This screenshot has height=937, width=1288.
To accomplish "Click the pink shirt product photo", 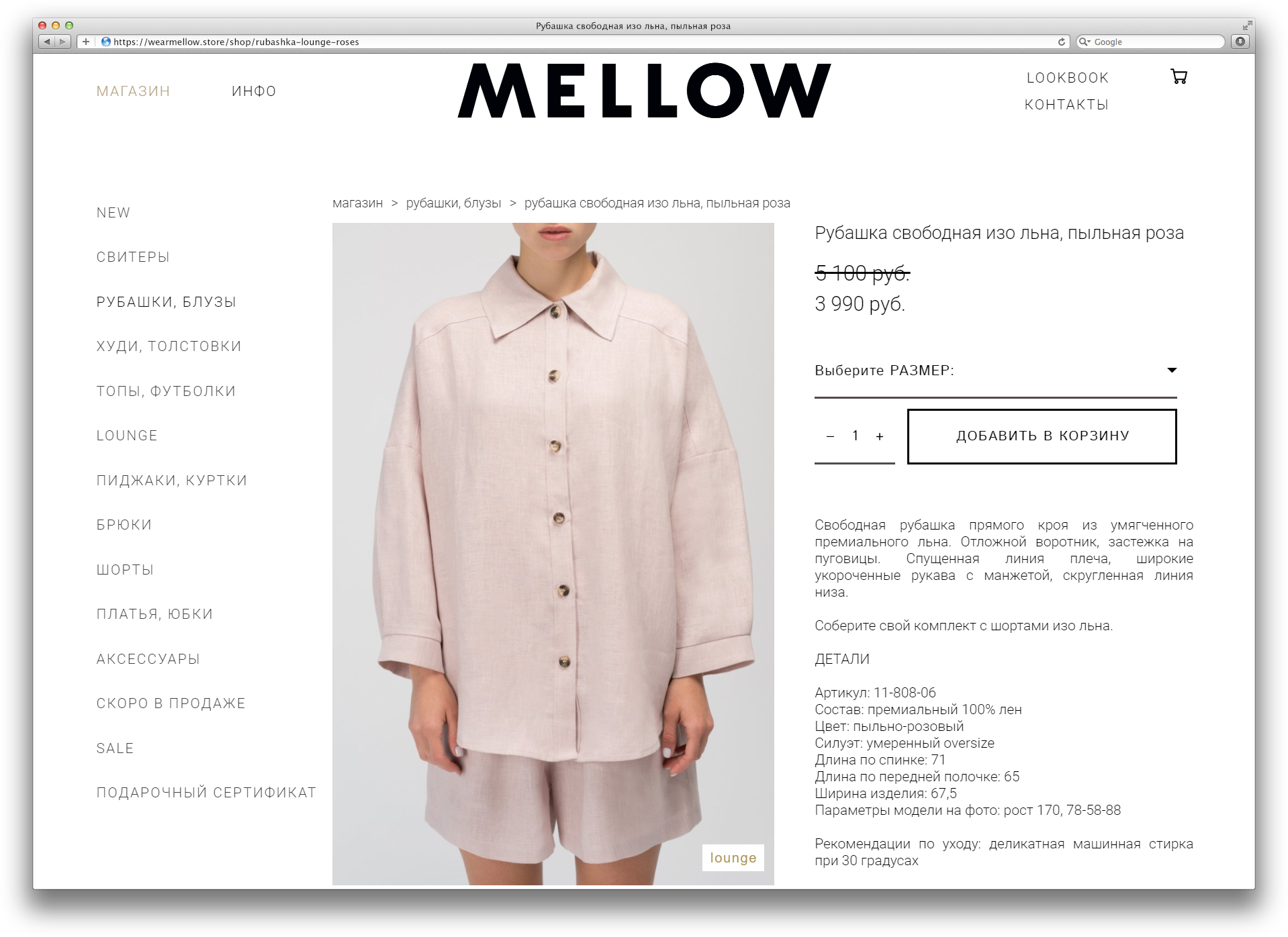I will pyautogui.click(x=553, y=554).
